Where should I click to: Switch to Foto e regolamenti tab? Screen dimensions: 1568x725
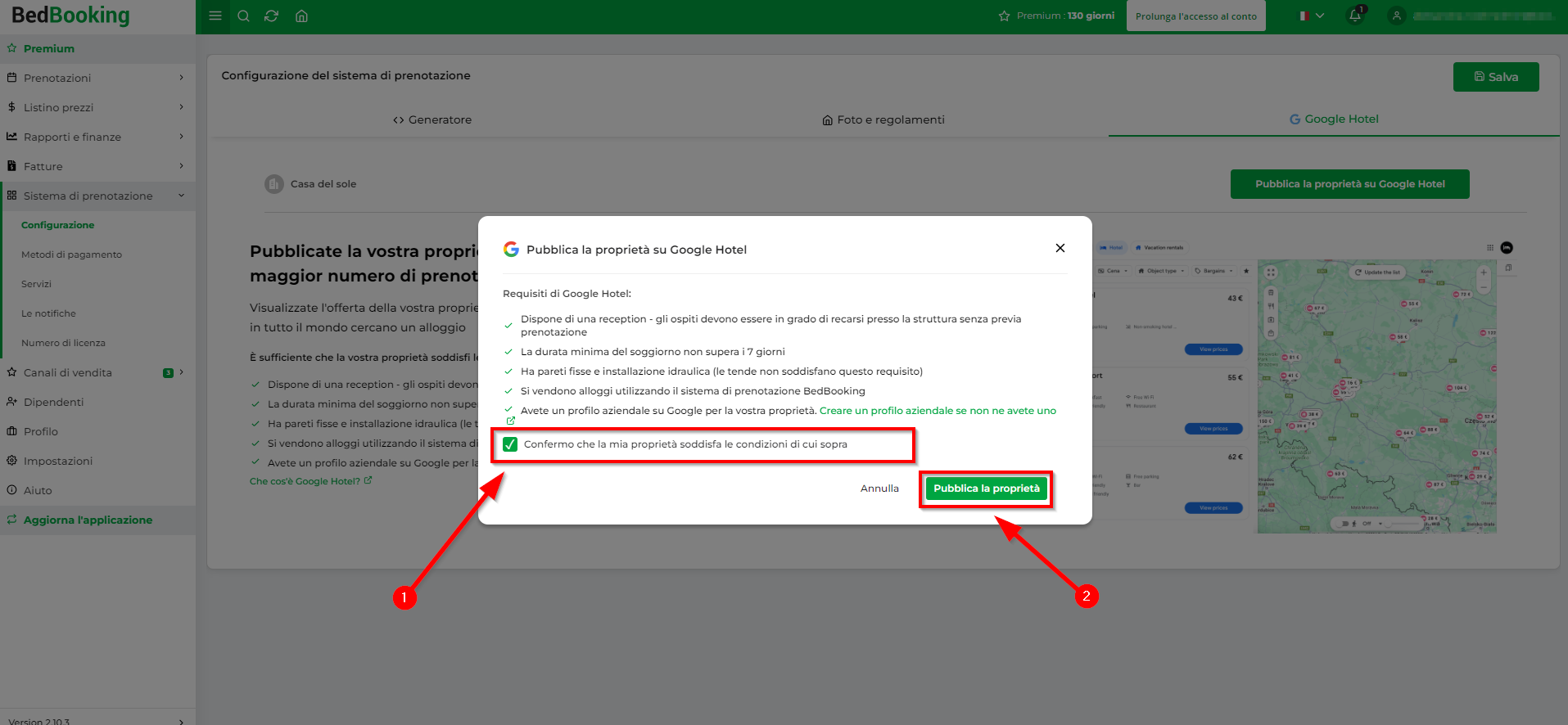883,119
